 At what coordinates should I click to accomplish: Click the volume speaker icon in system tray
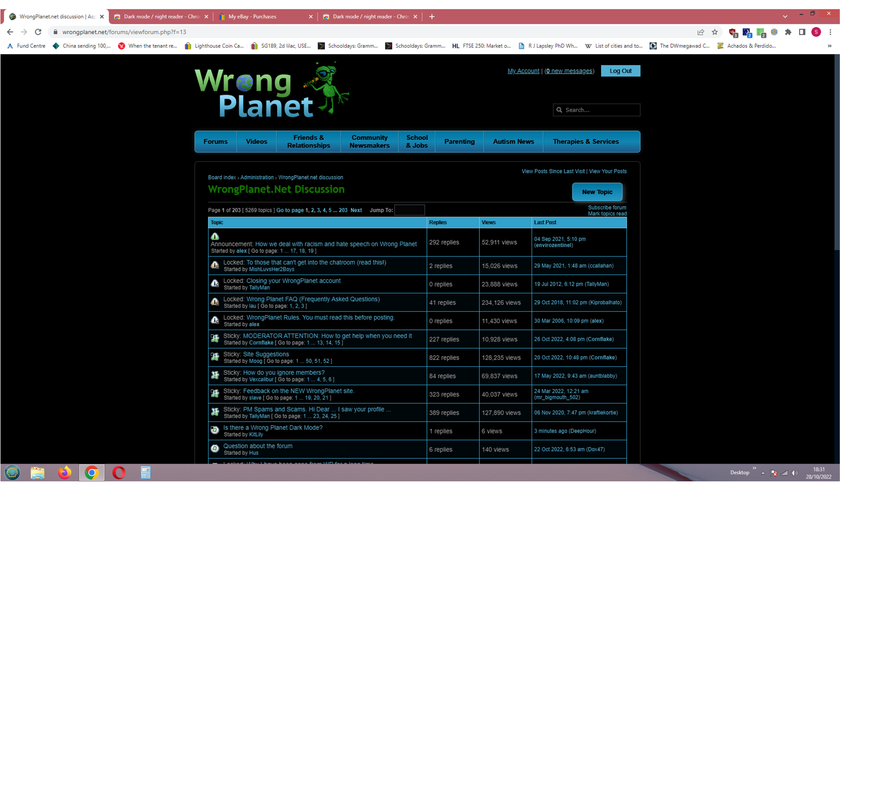794,473
